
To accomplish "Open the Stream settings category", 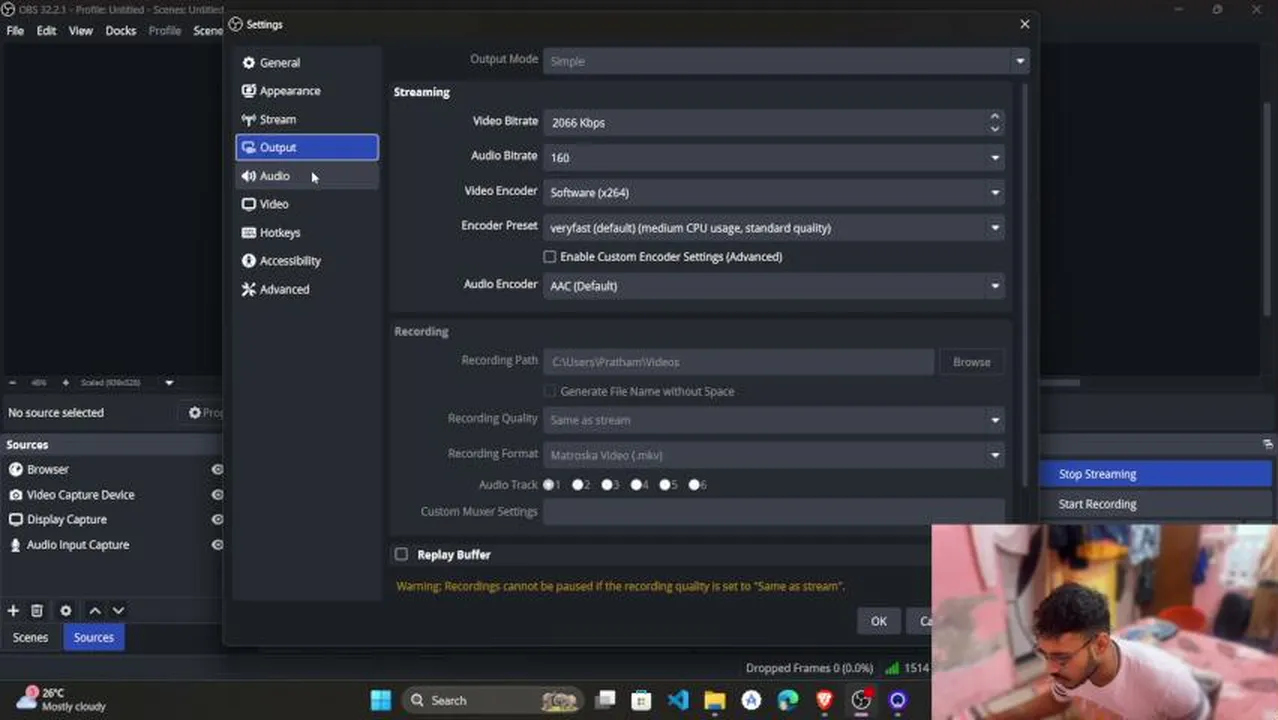I will [306, 119].
